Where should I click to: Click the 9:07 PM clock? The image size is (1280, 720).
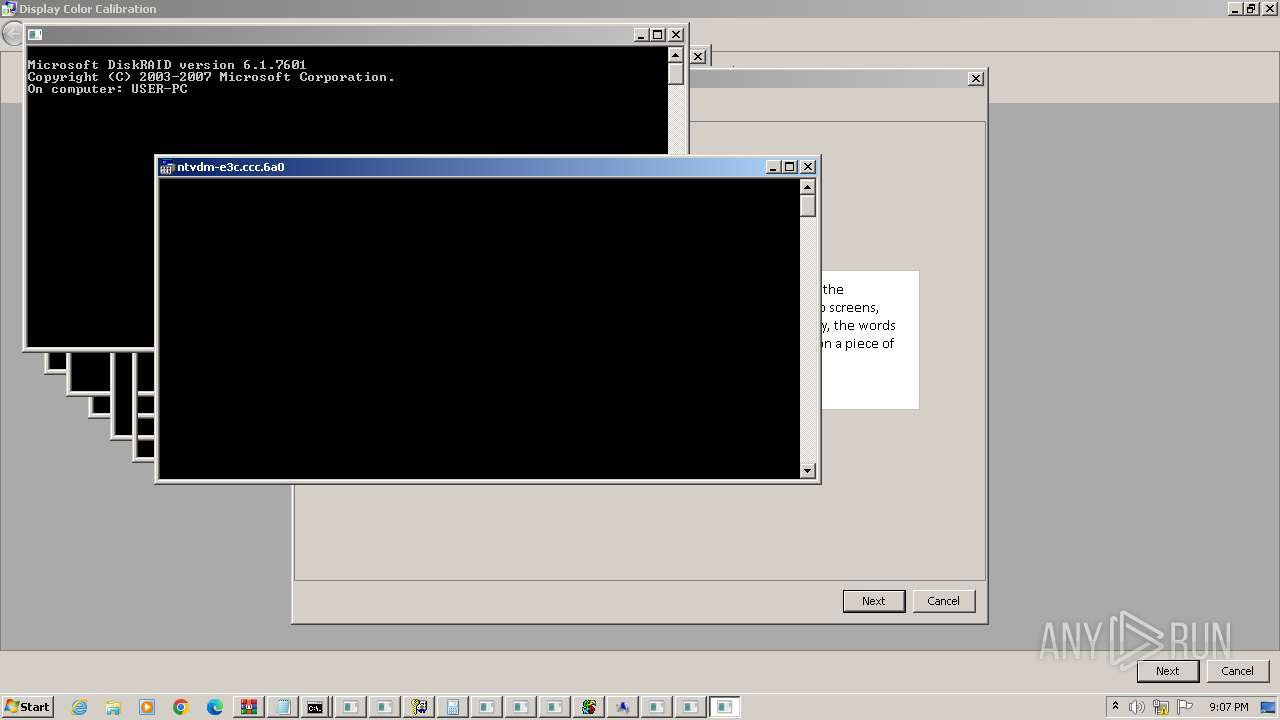1228,707
